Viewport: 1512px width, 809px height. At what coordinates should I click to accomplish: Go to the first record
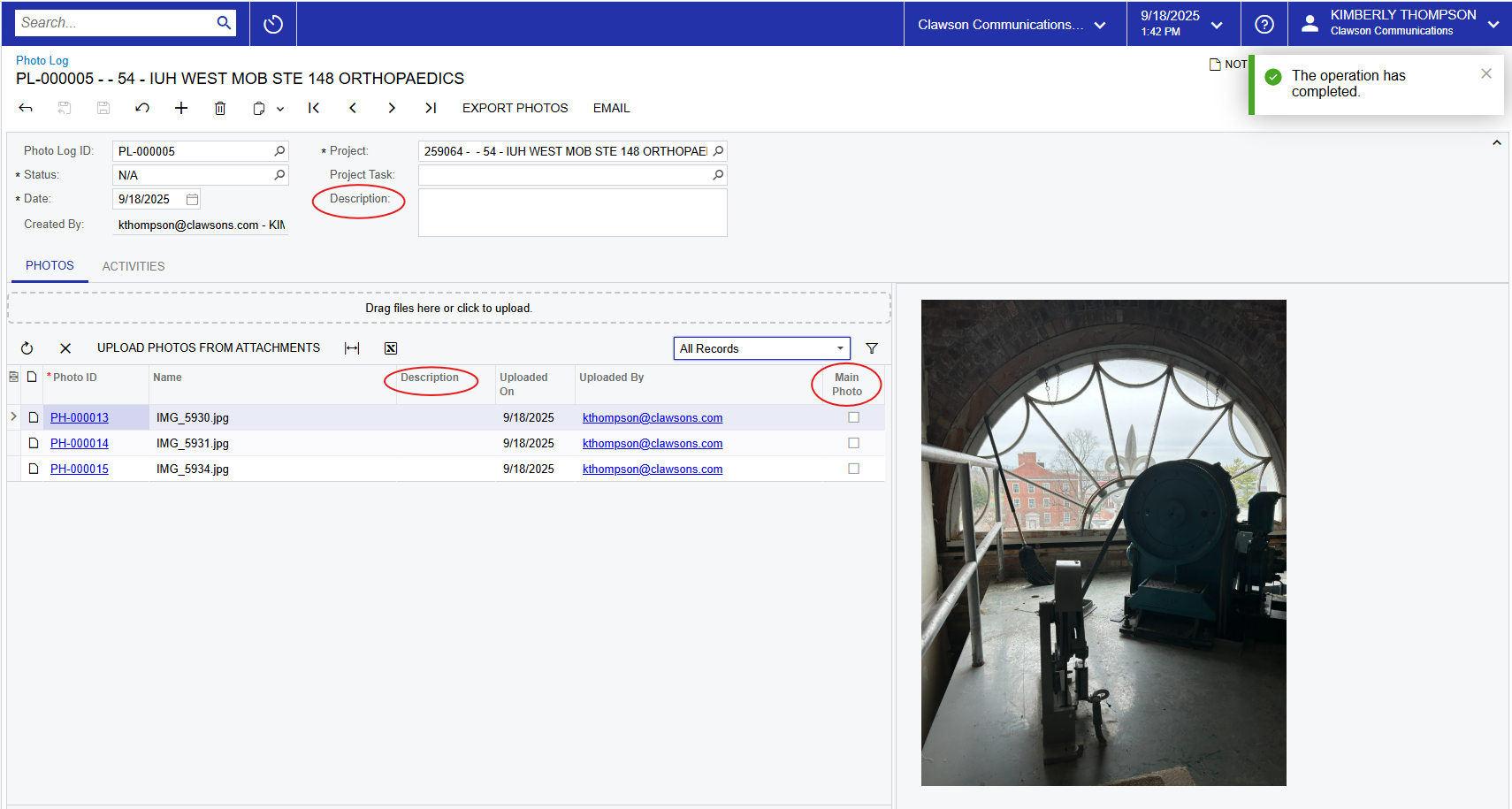click(x=314, y=108)
